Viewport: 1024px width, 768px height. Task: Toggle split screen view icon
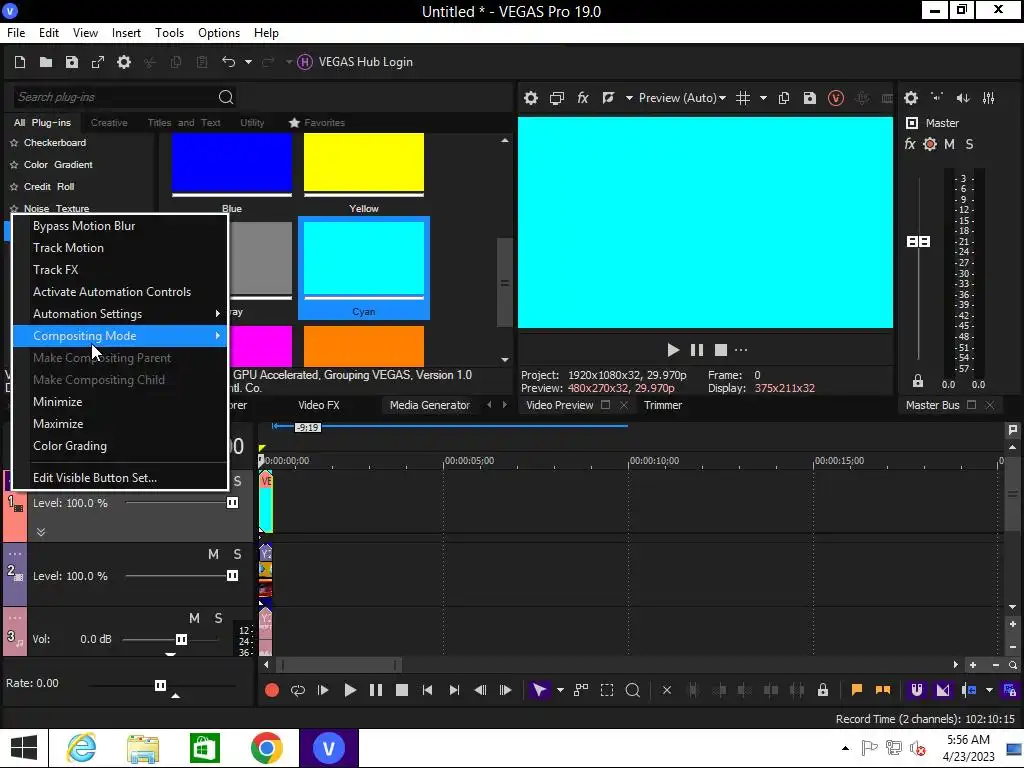(609, 98)
